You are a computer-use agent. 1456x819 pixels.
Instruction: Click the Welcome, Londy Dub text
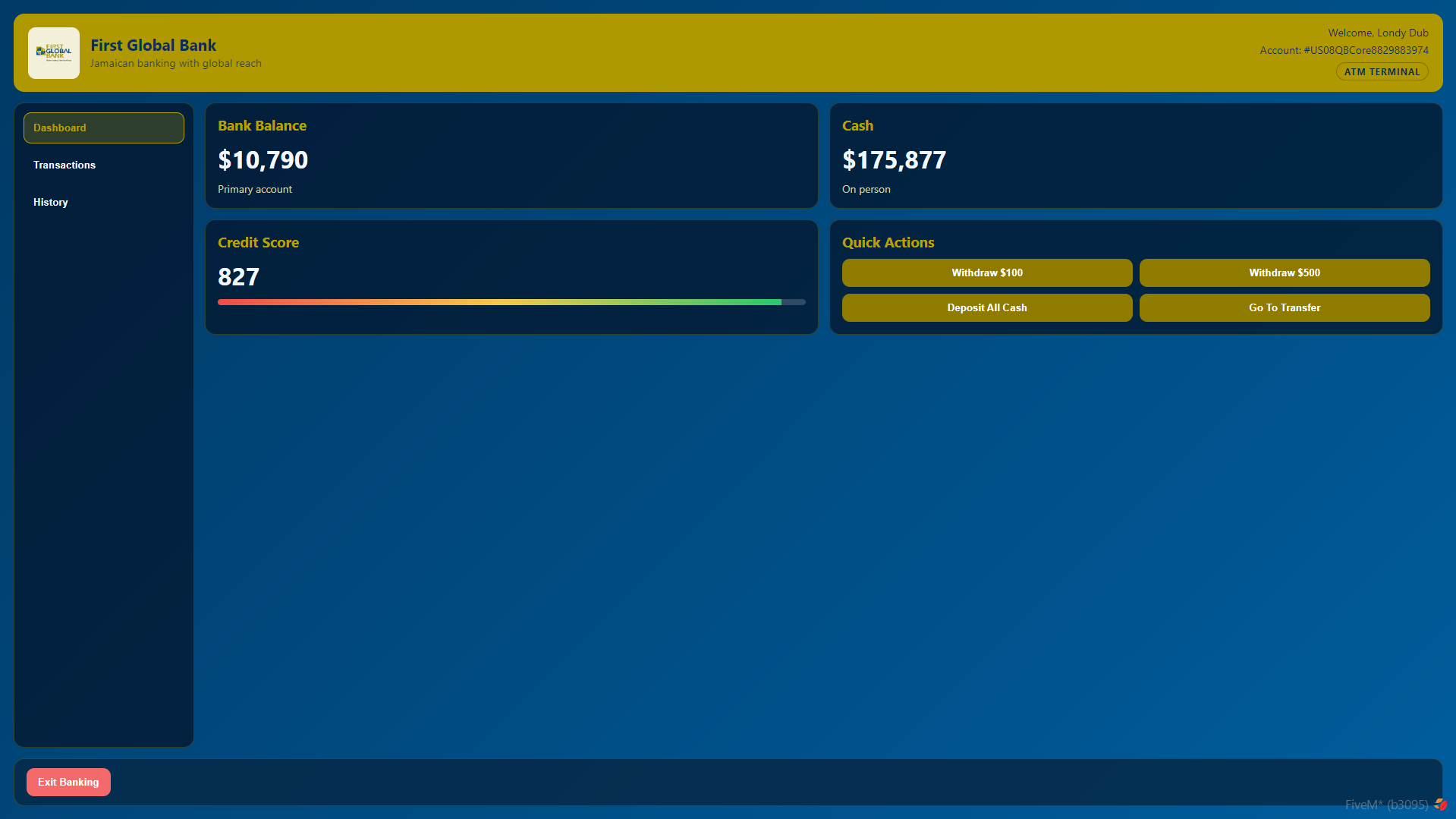1378,33
